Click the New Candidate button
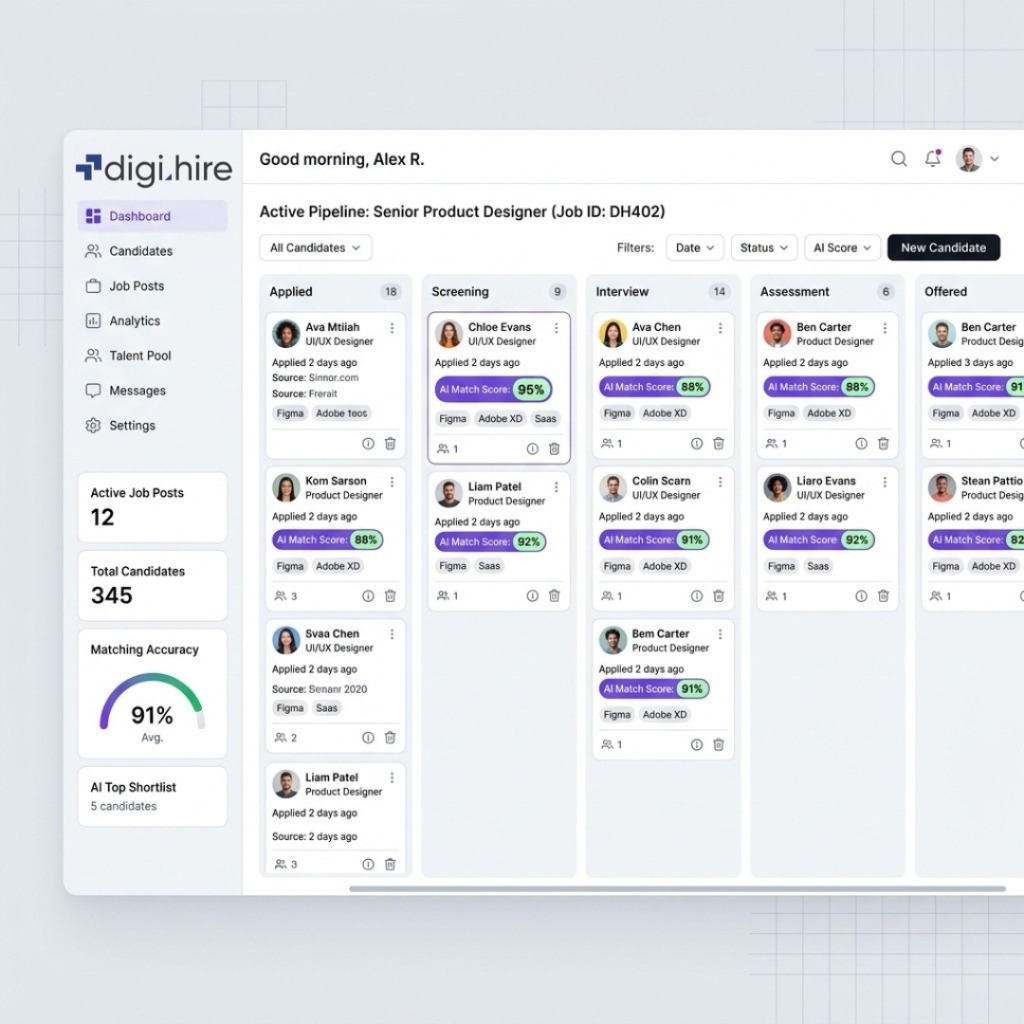Screen dimensions: 1024x1024 tap(943, 248)
